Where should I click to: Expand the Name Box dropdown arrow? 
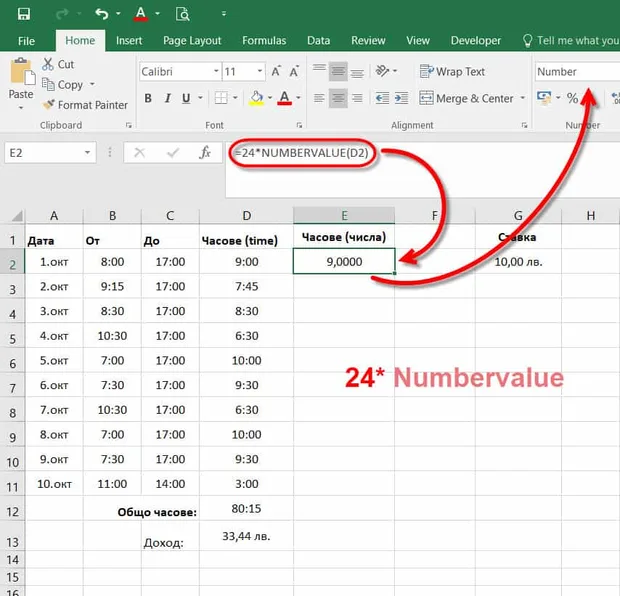(x=87, y=153)
